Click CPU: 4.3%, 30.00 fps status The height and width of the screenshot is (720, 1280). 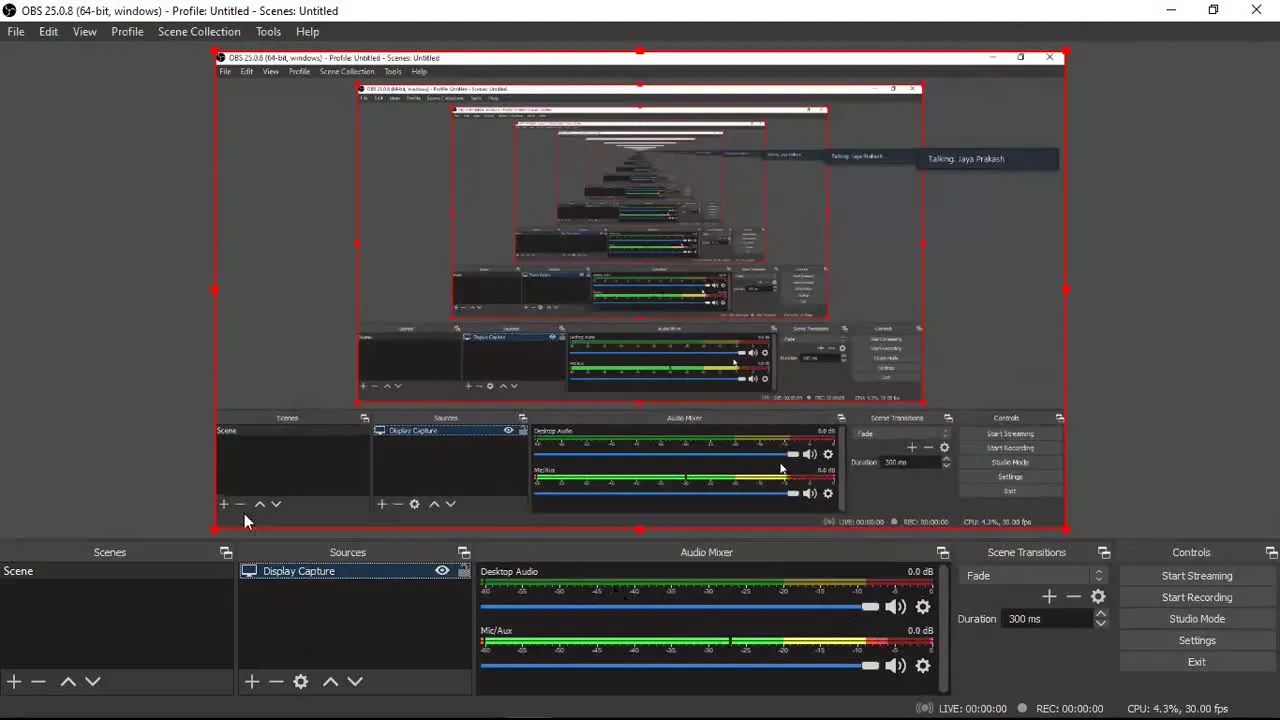point(1177,709)
